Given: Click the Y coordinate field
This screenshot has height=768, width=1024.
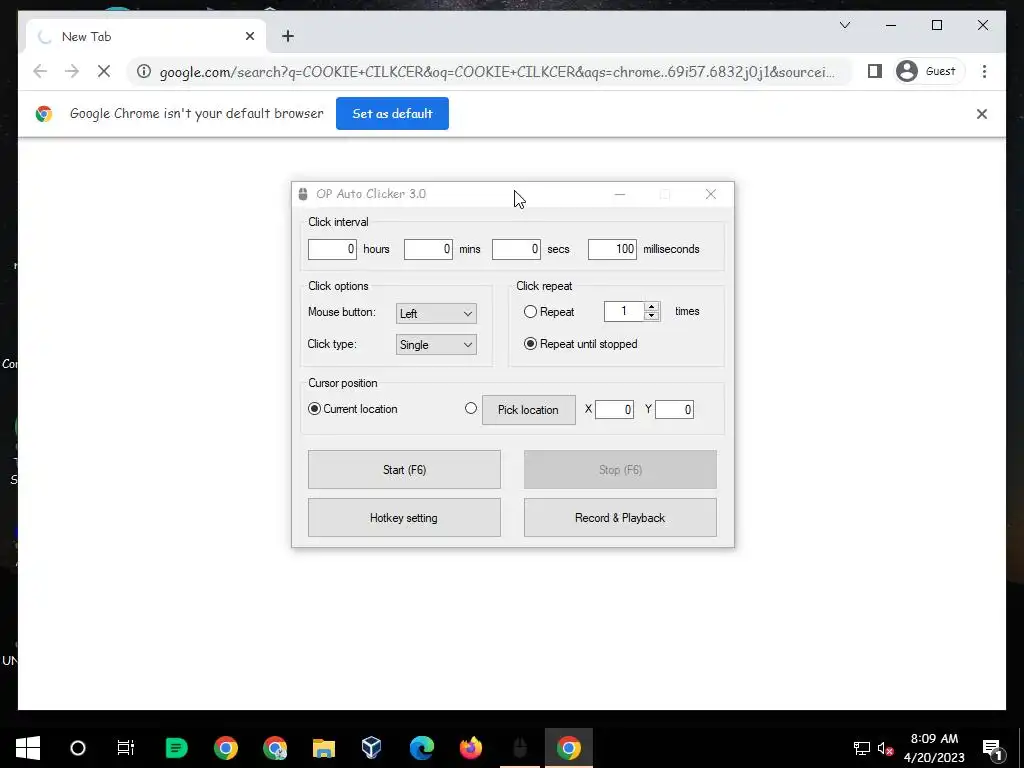Looking at the screenshot, I should tap(674, 409).
